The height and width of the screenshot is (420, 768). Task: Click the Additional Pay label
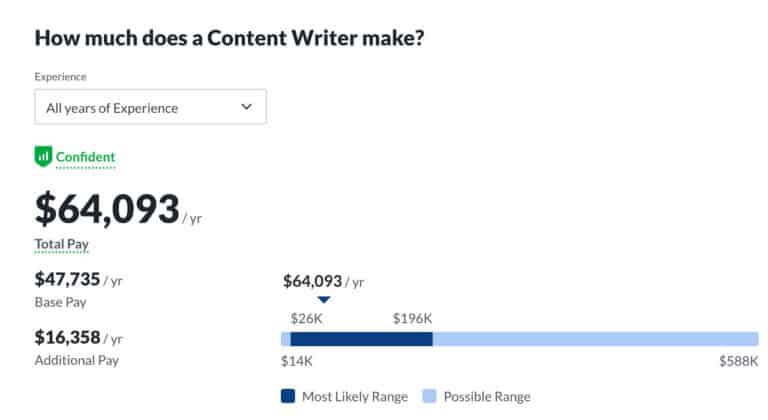pyautogui.click(x=76, y=360)
